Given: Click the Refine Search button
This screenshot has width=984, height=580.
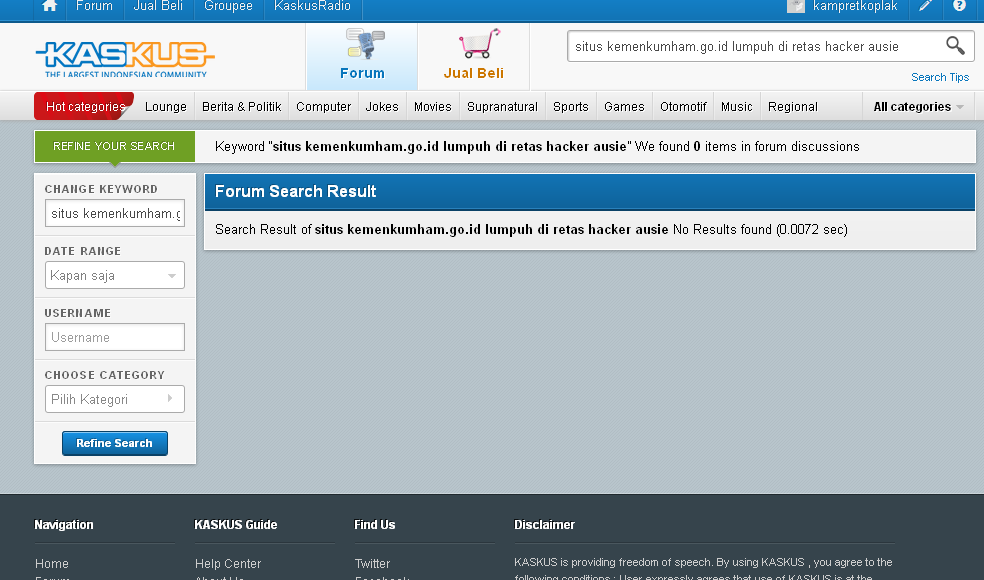Looking at the screenshot, I should pyautogui.click(x=114, y=443).
